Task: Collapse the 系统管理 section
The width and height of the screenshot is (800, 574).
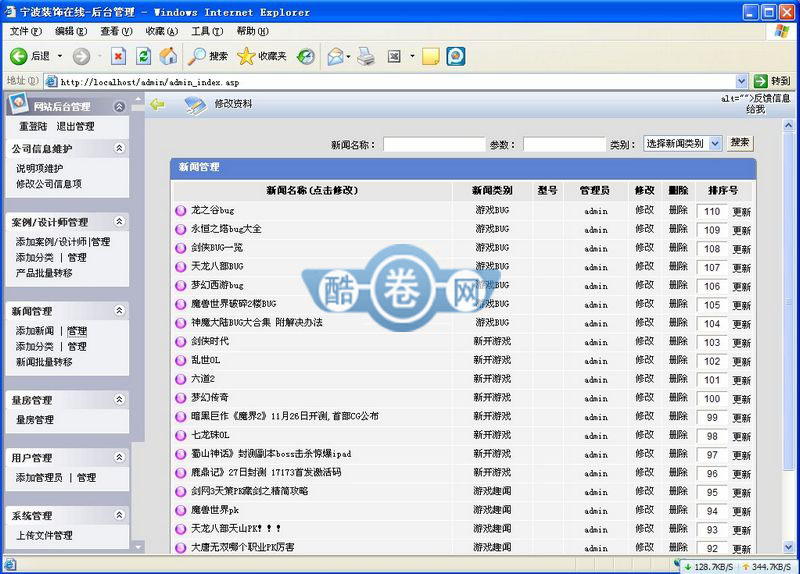Action: click(119, 515)
